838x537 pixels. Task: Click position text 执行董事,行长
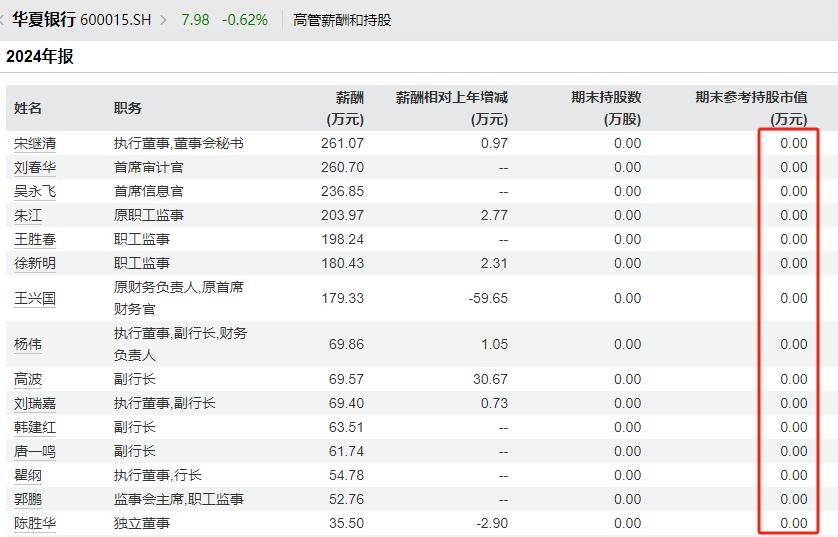pyautogui.click(x=158, y=475)
